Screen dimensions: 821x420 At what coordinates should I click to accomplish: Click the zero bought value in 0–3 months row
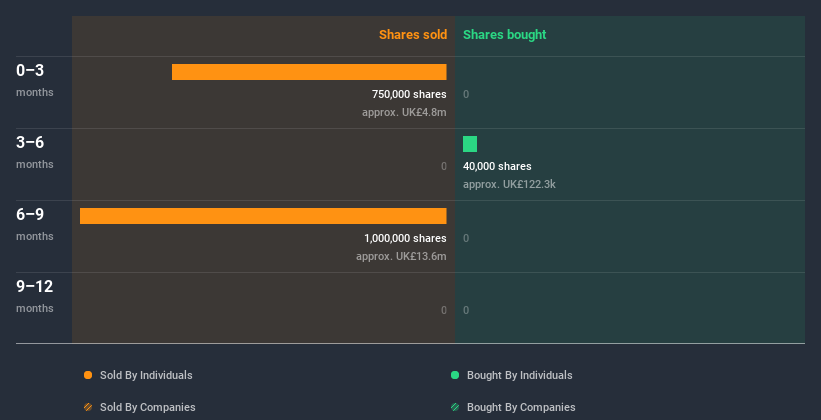point(466,94)
